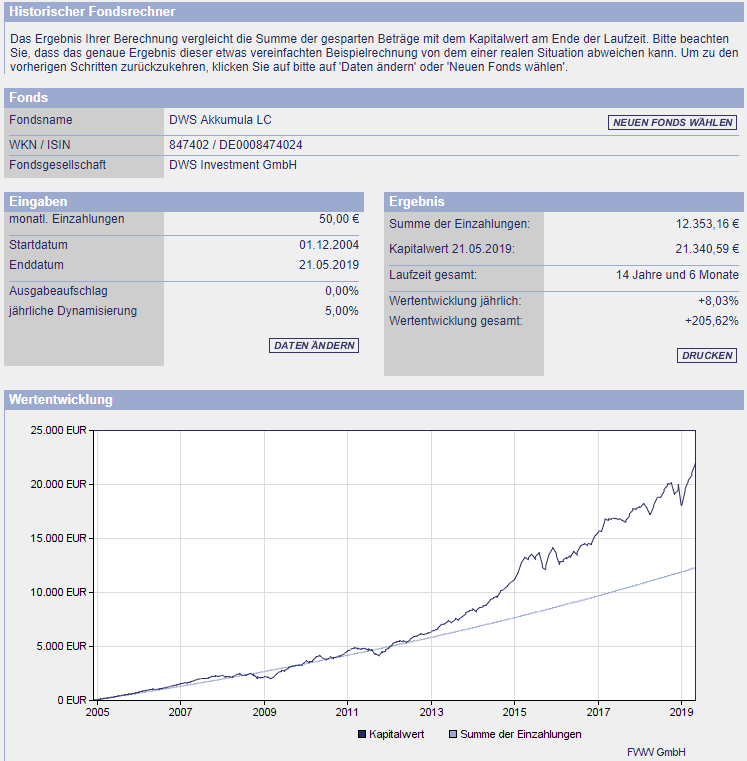
Task: Click the FWW GmbH credit text
Action: point(656,752)
